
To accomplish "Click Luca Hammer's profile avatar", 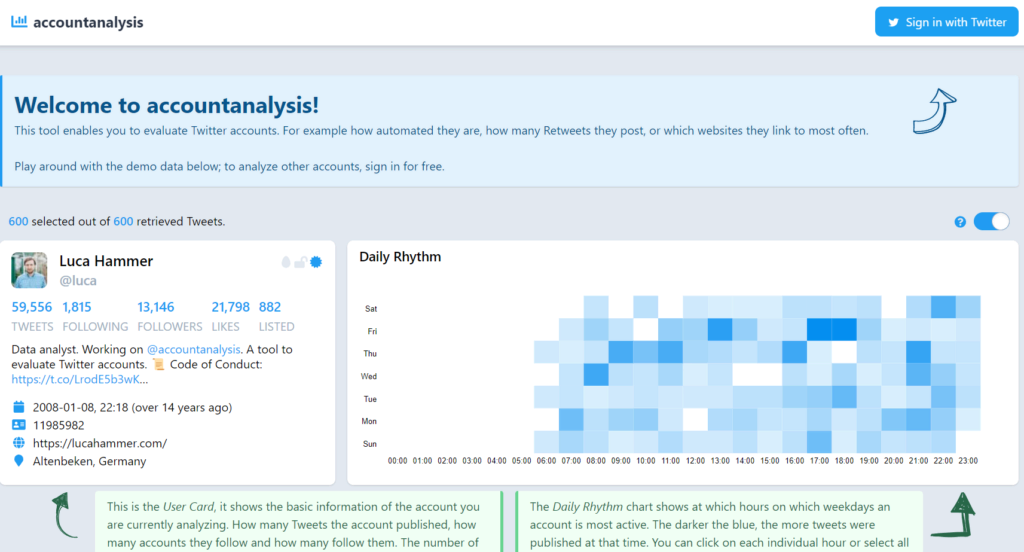I will 29,270.
